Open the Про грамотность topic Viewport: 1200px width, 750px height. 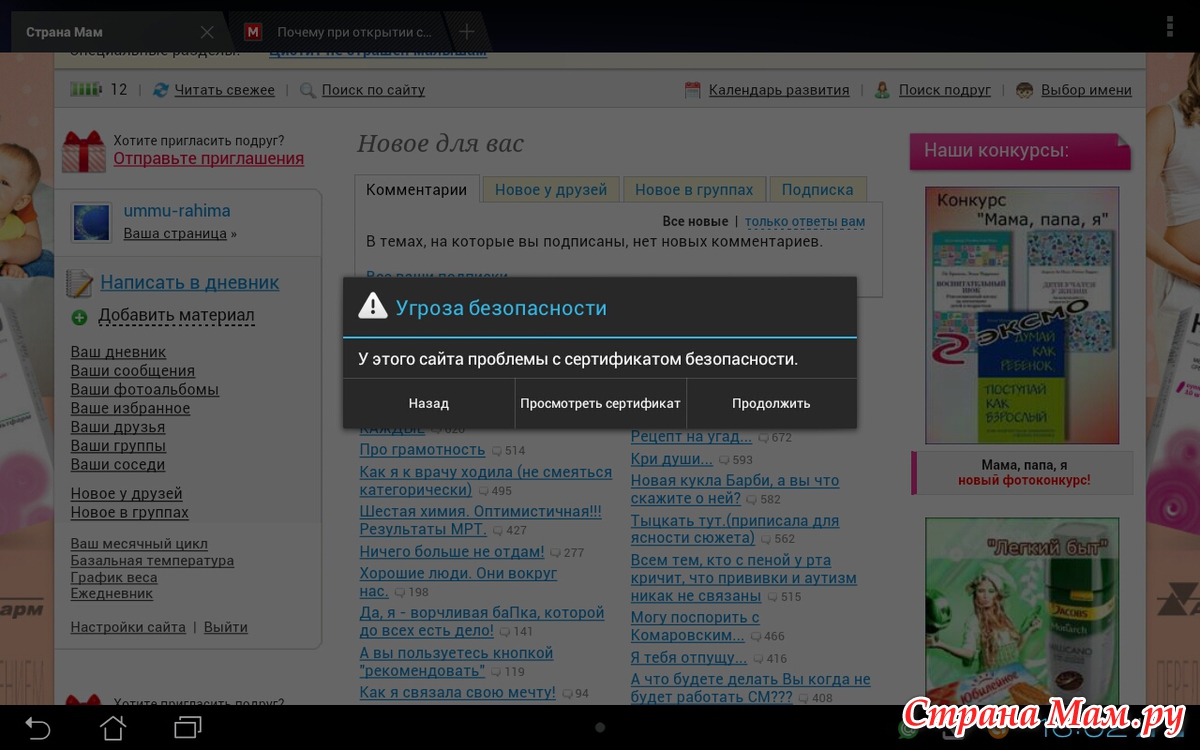point(422,450)
